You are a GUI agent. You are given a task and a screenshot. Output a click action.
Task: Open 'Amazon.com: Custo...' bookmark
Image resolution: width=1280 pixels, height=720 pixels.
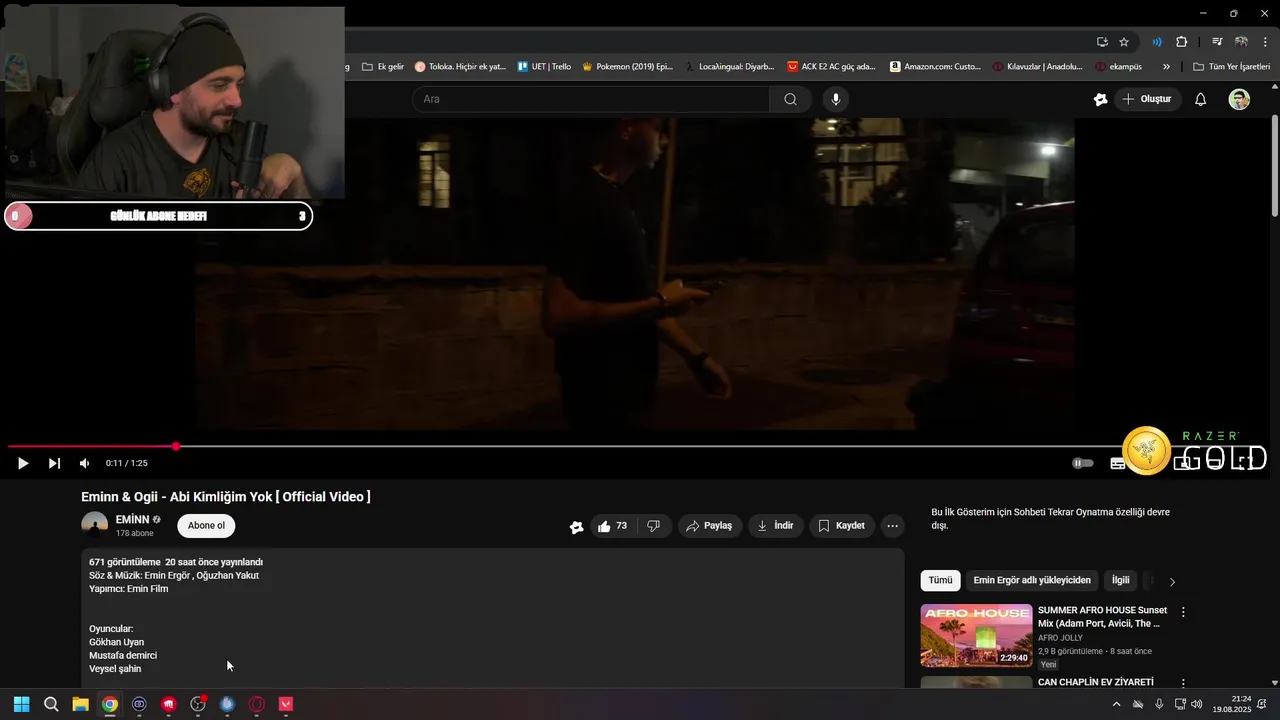[x=935, y=67]
